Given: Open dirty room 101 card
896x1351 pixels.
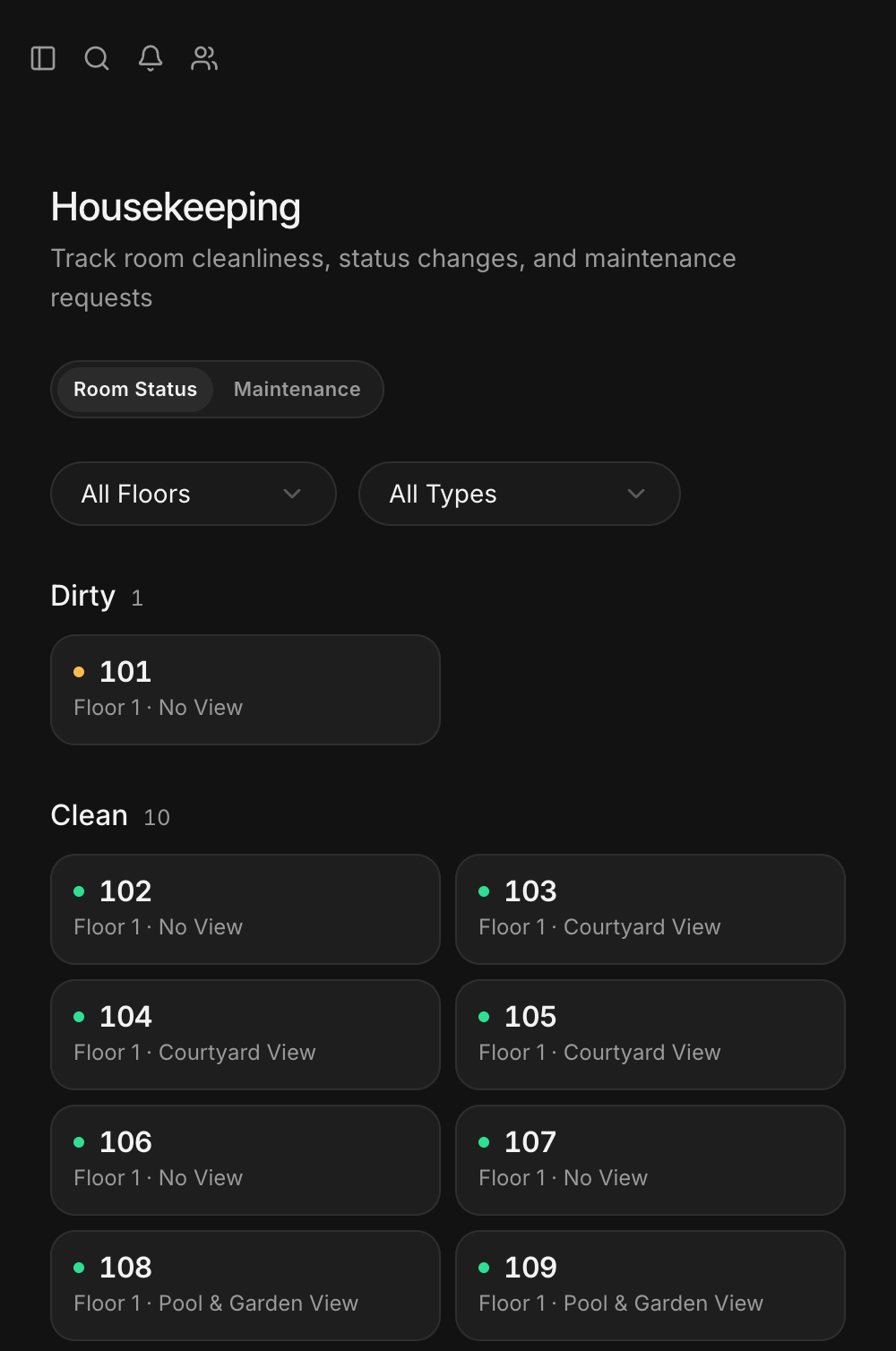Looking at the screenshot, I should (246, 690).
